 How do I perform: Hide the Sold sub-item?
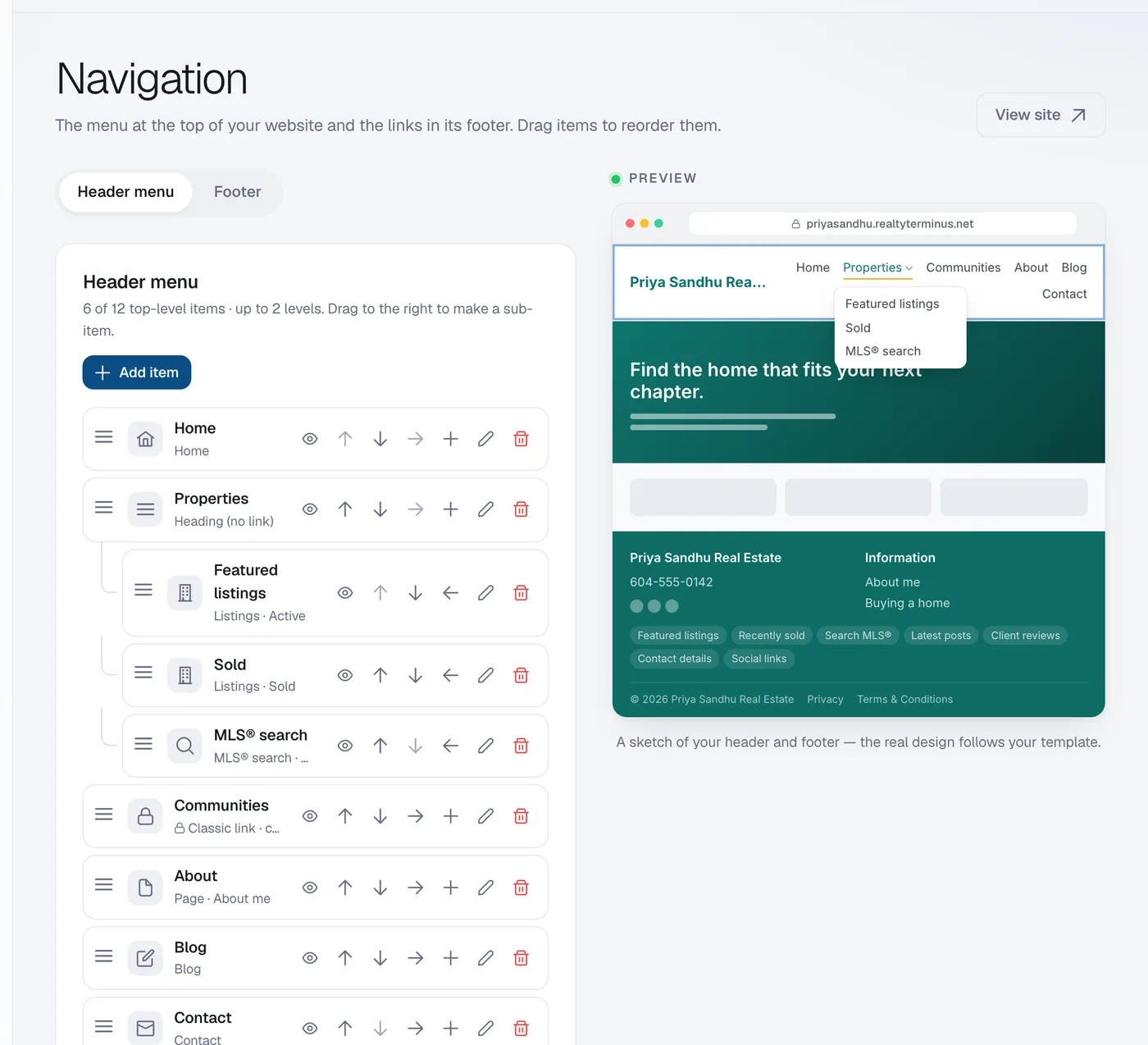click(x=344, y=675)
